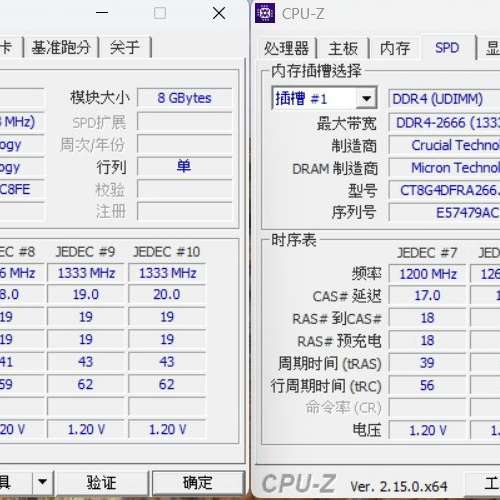500x500 pixels.
Task: Click the JEDEC #7 tRAS value 39
Action: tap(428, 363)
